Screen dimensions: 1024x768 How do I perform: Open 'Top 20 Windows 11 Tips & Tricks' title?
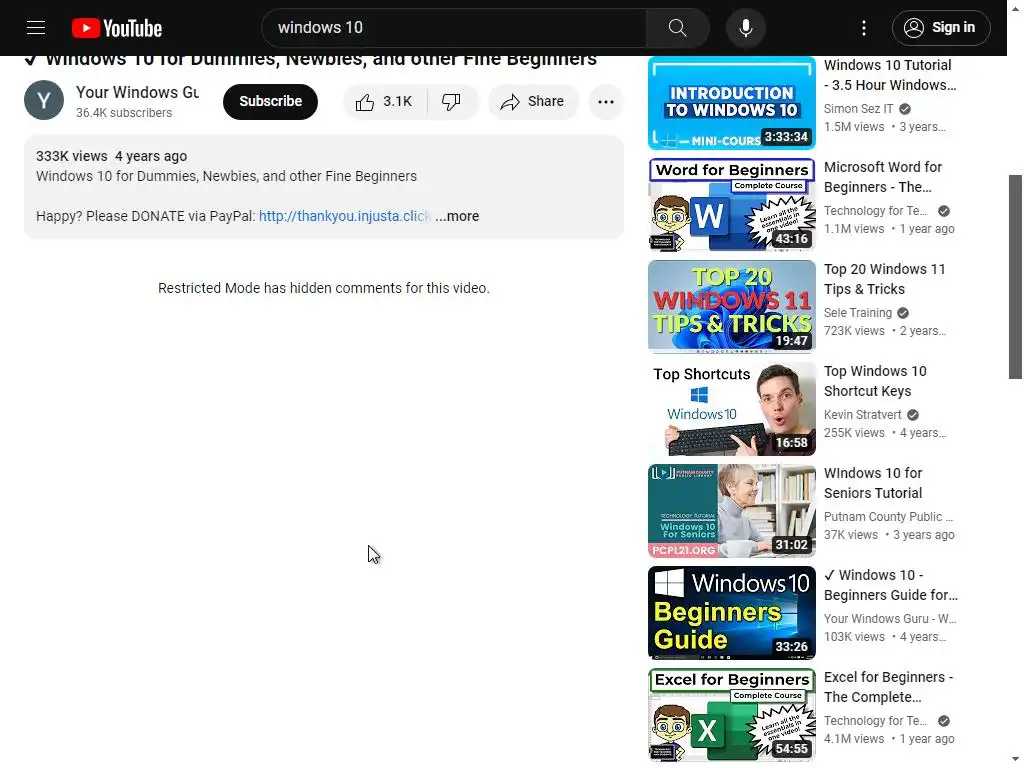click(x=884, y=279)
